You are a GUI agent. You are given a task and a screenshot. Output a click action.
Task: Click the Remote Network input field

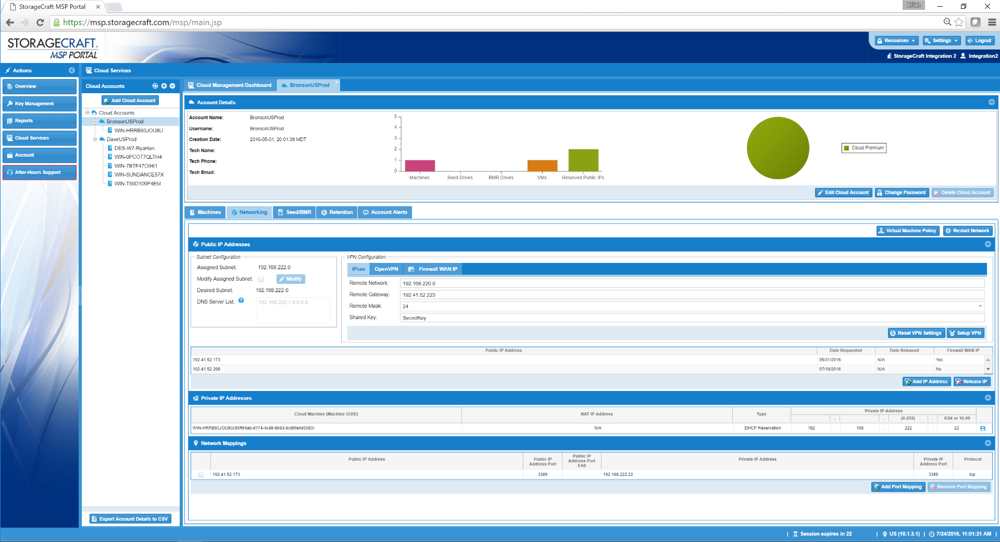692,283
